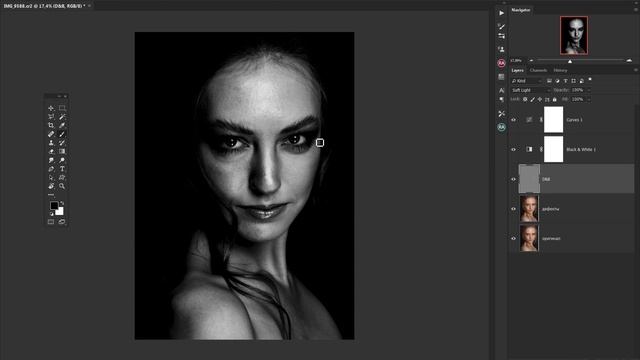Image resolution: width=640 pixels, height=360 pixels.
Task: Zoom in using Navigator large mountain button
Action: (x=629, y=60)
